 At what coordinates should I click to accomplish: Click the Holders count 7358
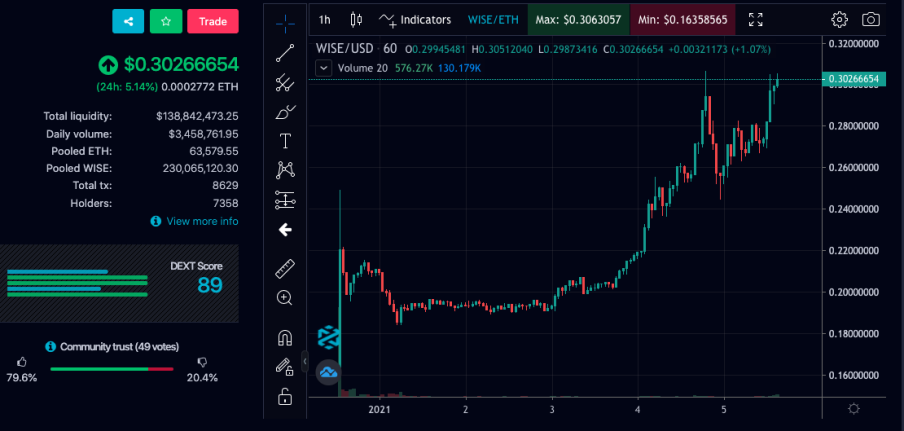pos(225,203)
